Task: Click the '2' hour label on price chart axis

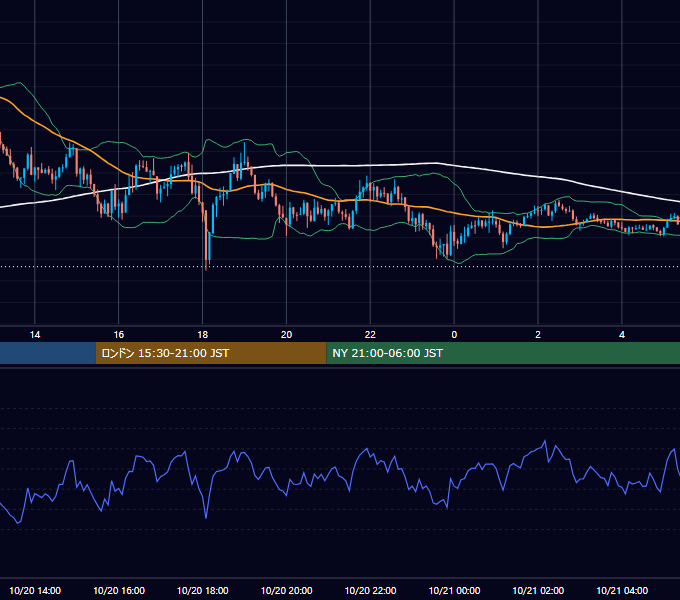Action: coord(538,335)
